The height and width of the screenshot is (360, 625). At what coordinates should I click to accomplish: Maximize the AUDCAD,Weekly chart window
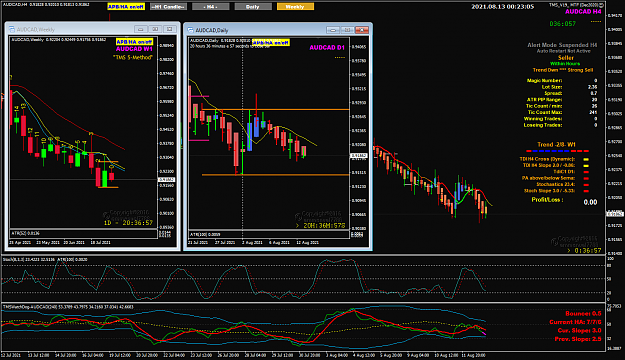[x=155, y=29]
